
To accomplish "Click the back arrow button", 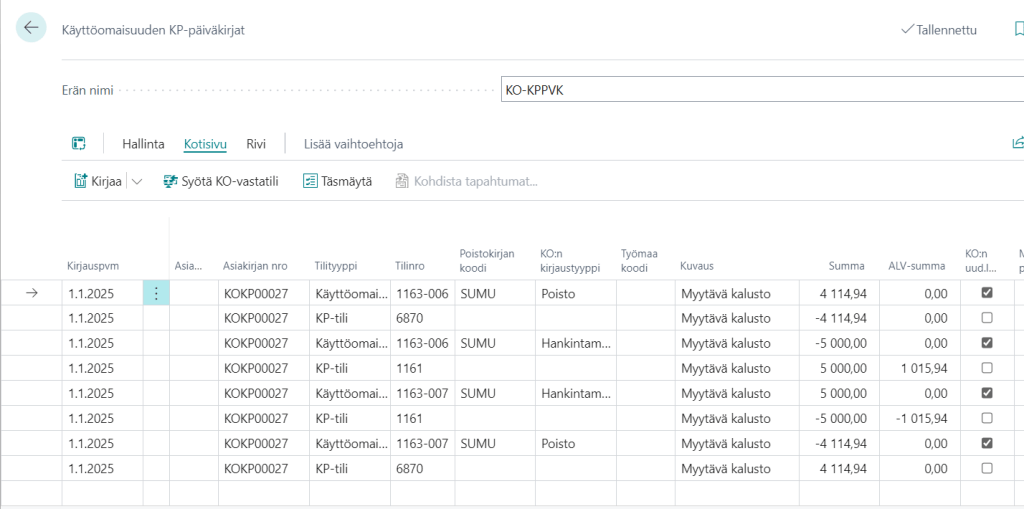I will click(31, 28).
